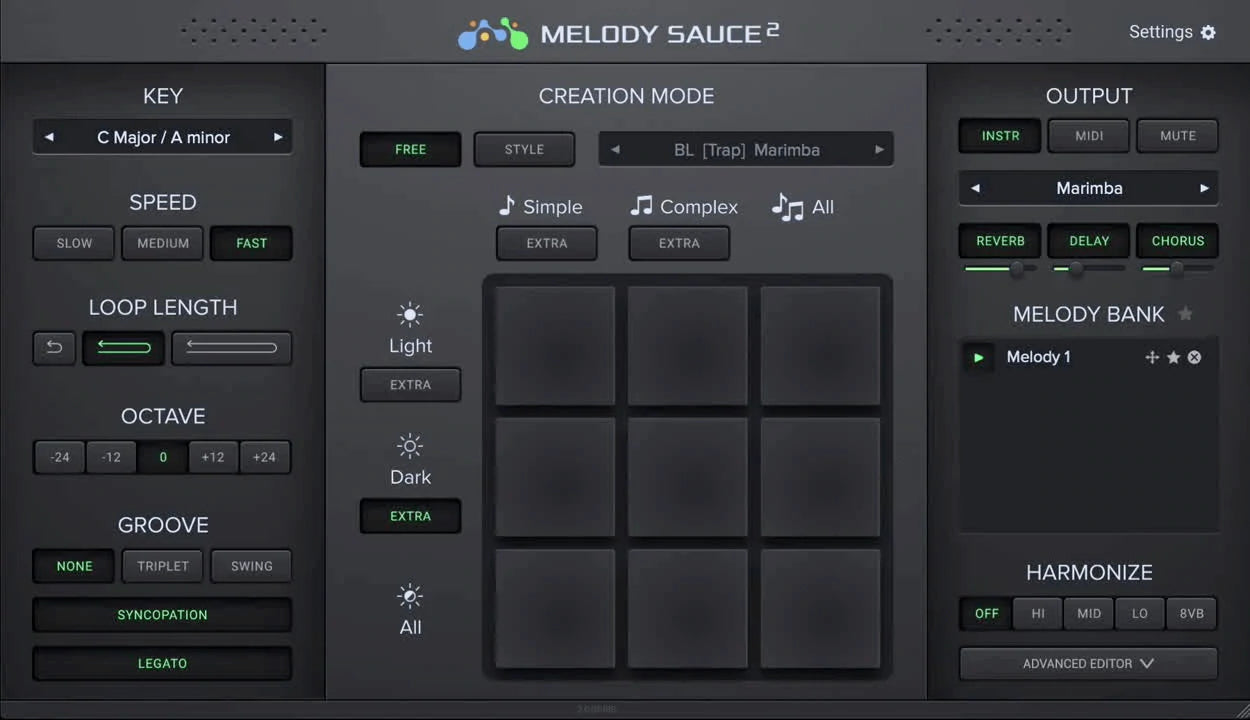The image size is (1250, 720).
Task: Click the Dark brightness icon
Action: (410, 446)
